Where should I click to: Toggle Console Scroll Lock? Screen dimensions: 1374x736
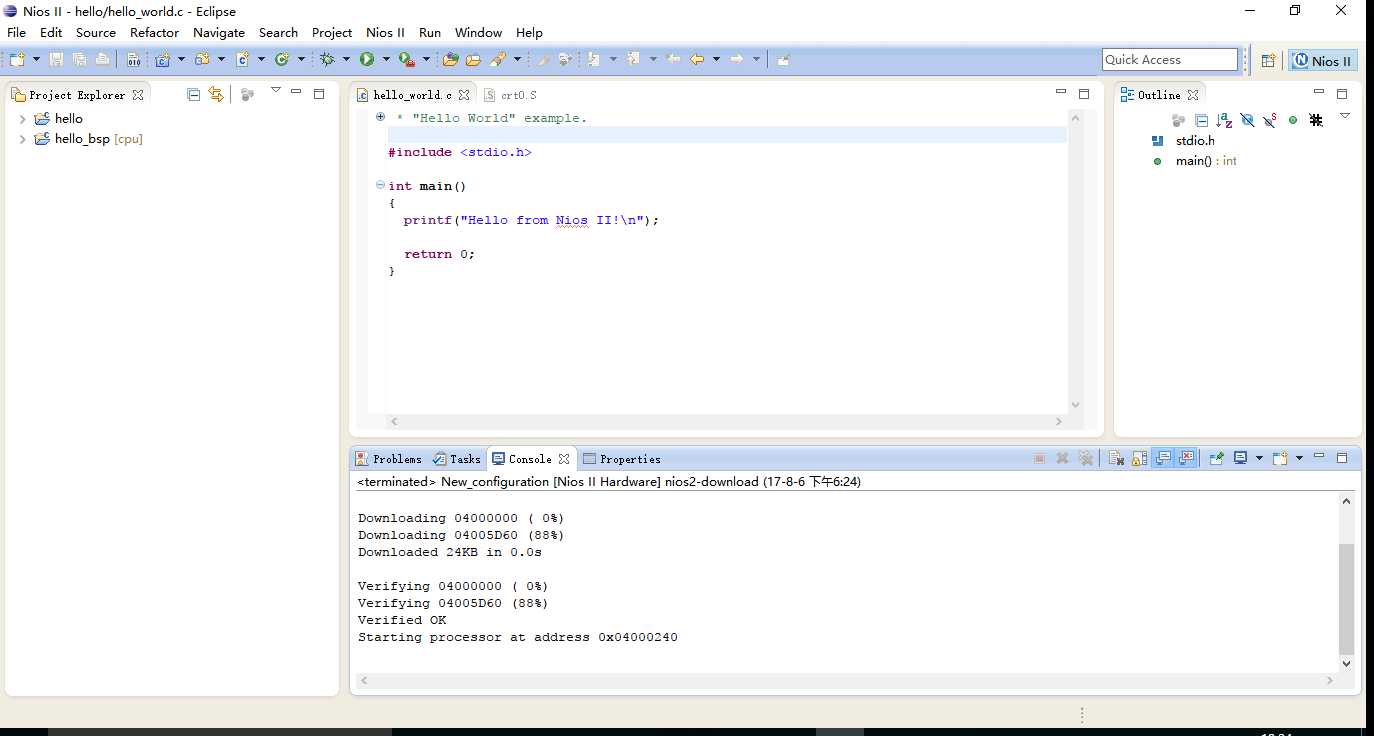point(1139,458)
